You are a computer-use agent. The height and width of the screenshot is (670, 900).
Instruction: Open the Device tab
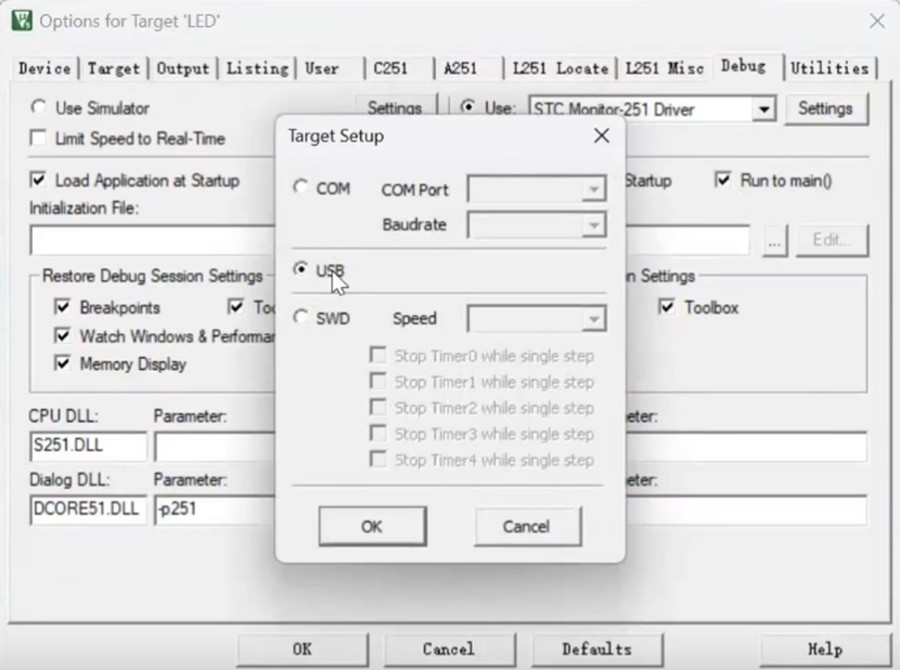44,68
